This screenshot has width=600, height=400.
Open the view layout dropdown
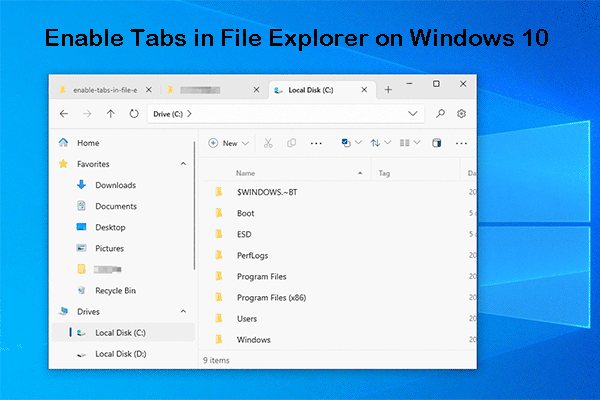(x=410, y=143)
